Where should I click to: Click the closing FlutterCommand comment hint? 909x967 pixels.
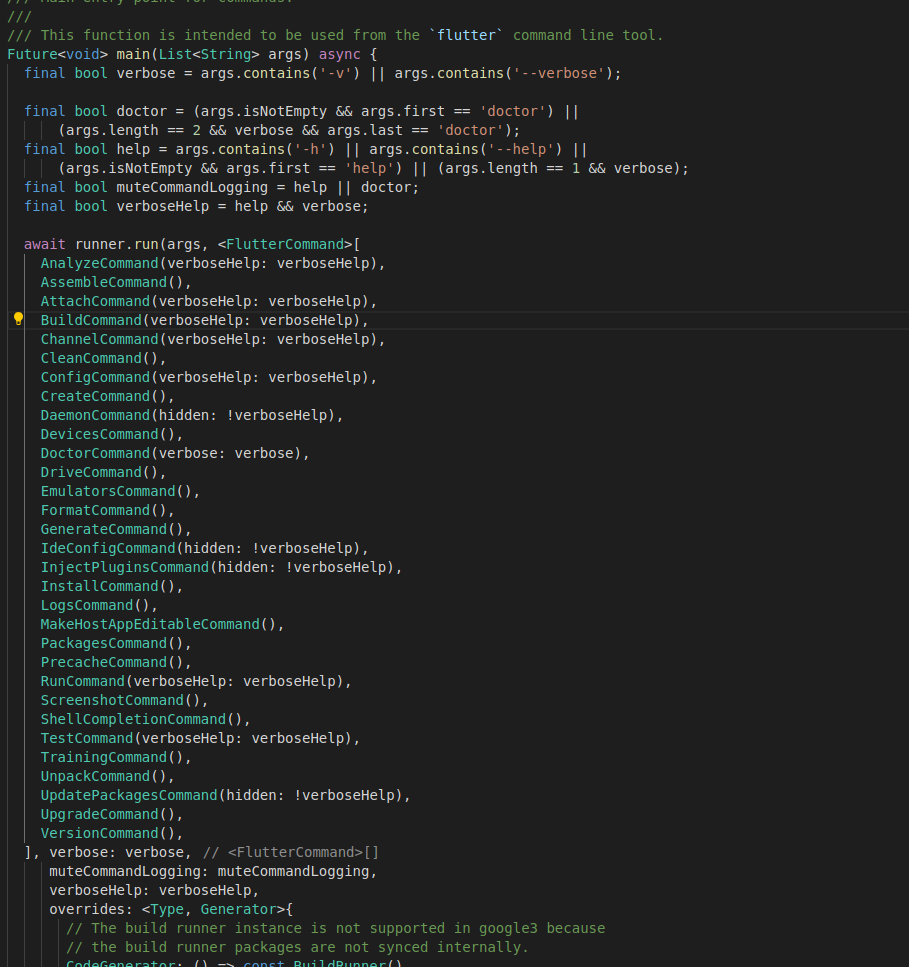click(291, 852)
